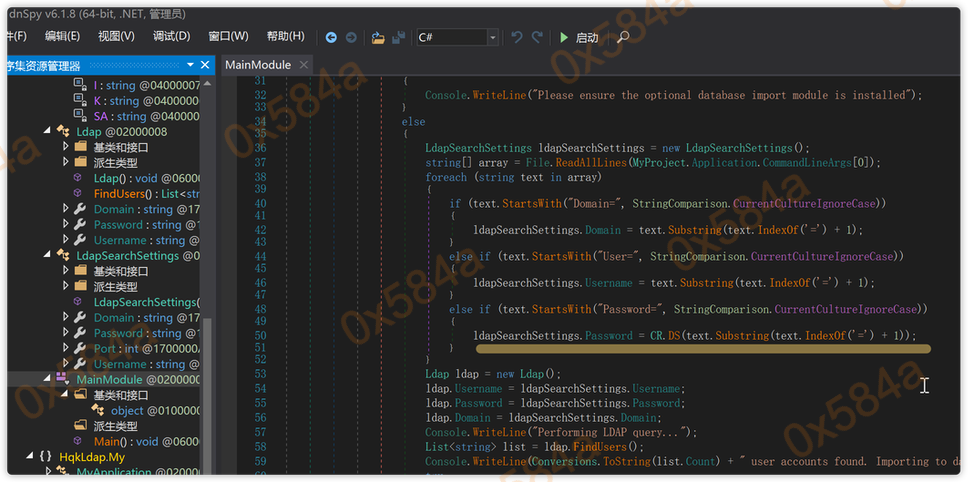Collapse the LdapSearchSettings class node

(47, 255)
